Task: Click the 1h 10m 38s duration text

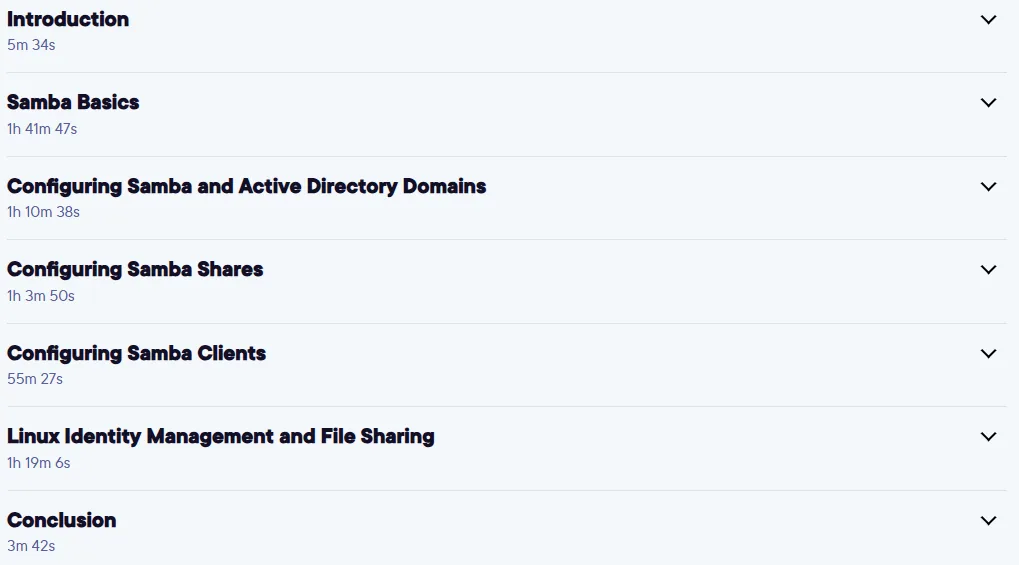Action: click(x=44, y=212)
